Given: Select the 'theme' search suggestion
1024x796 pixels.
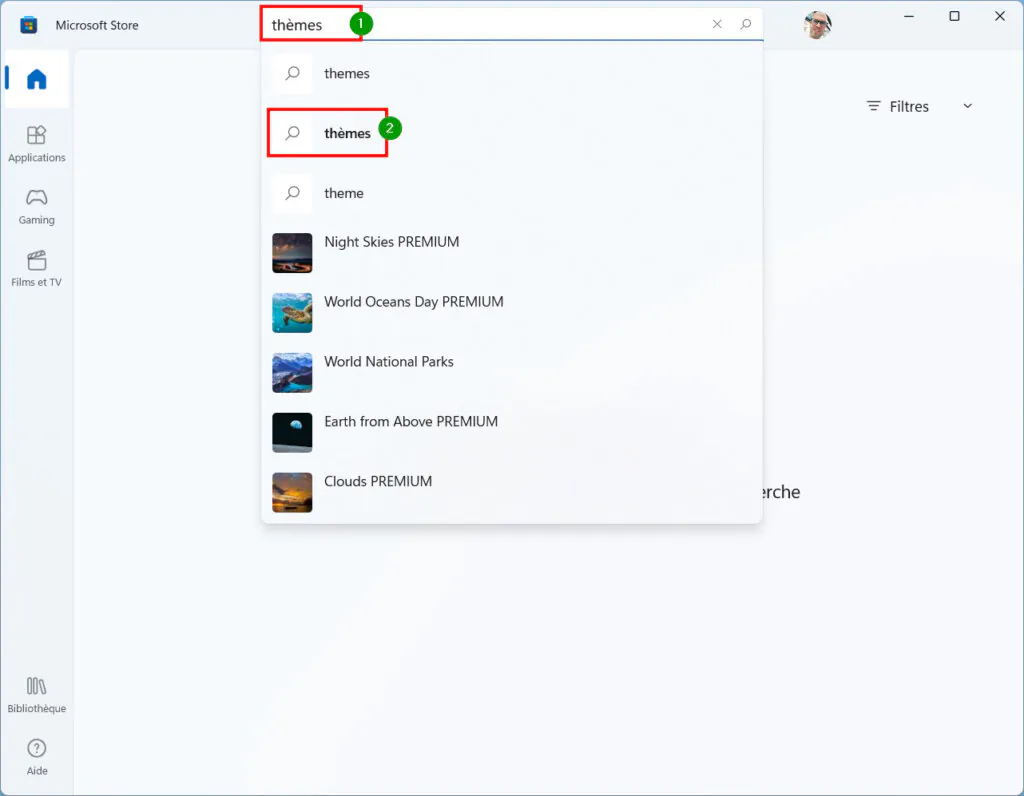Looking at the screenshot, I should 511,193.
